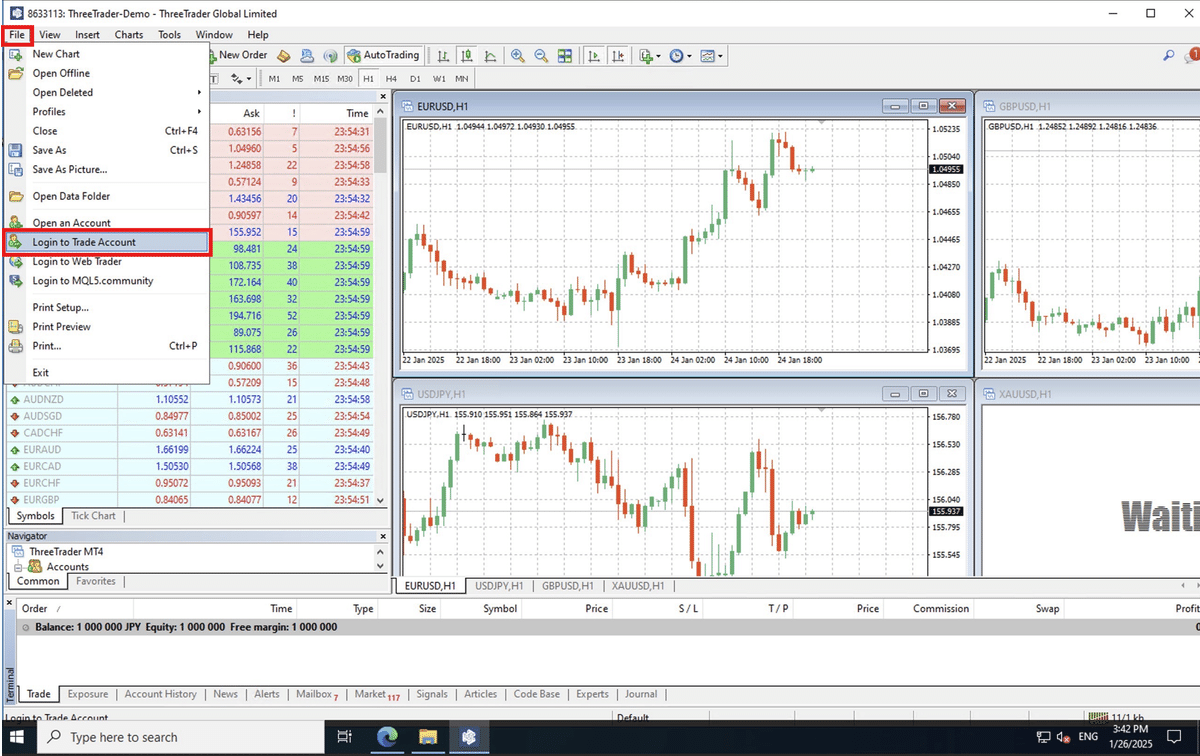1200x756 pixels.
Task: Expand the Open Deleted submenu
Action: [199, 92]
